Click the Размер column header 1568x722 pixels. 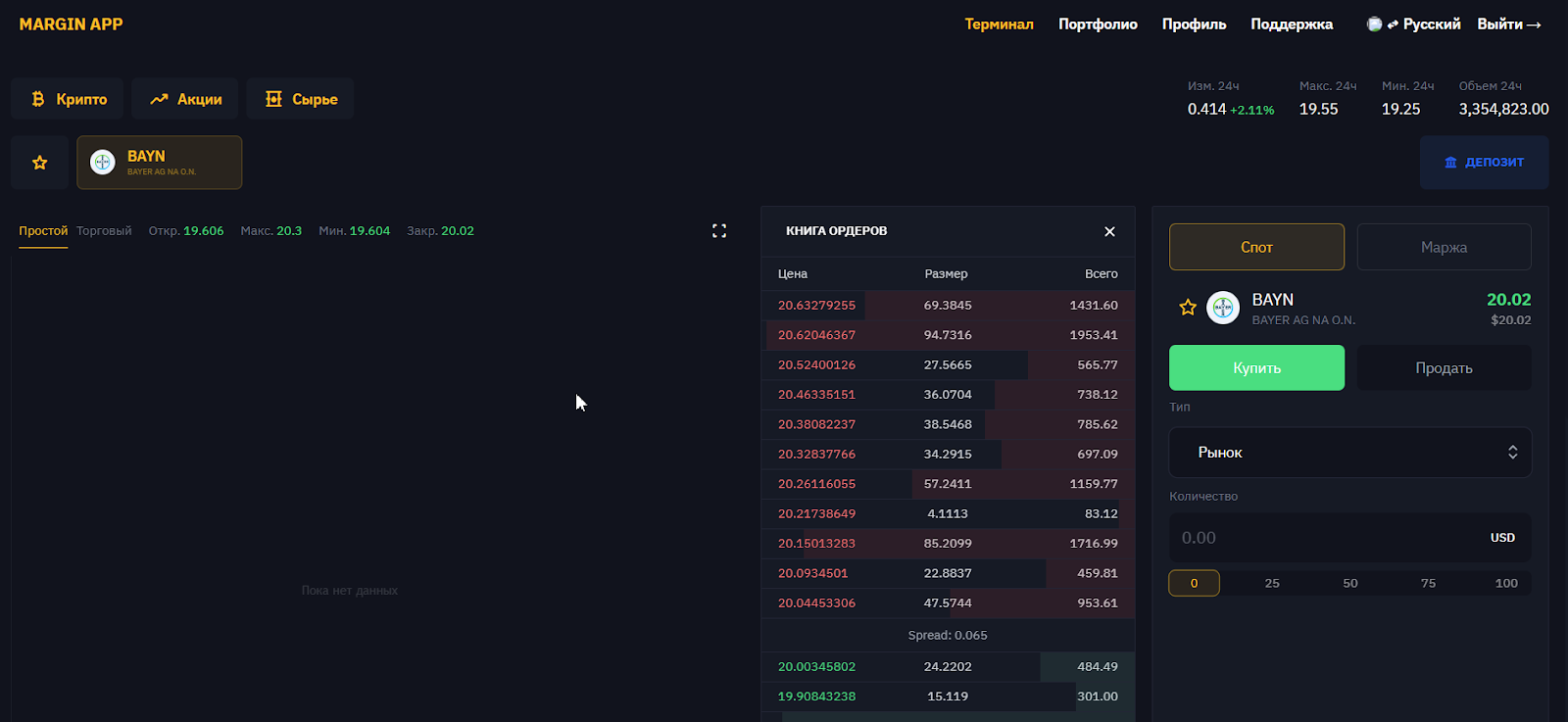[x=946, y=274]
